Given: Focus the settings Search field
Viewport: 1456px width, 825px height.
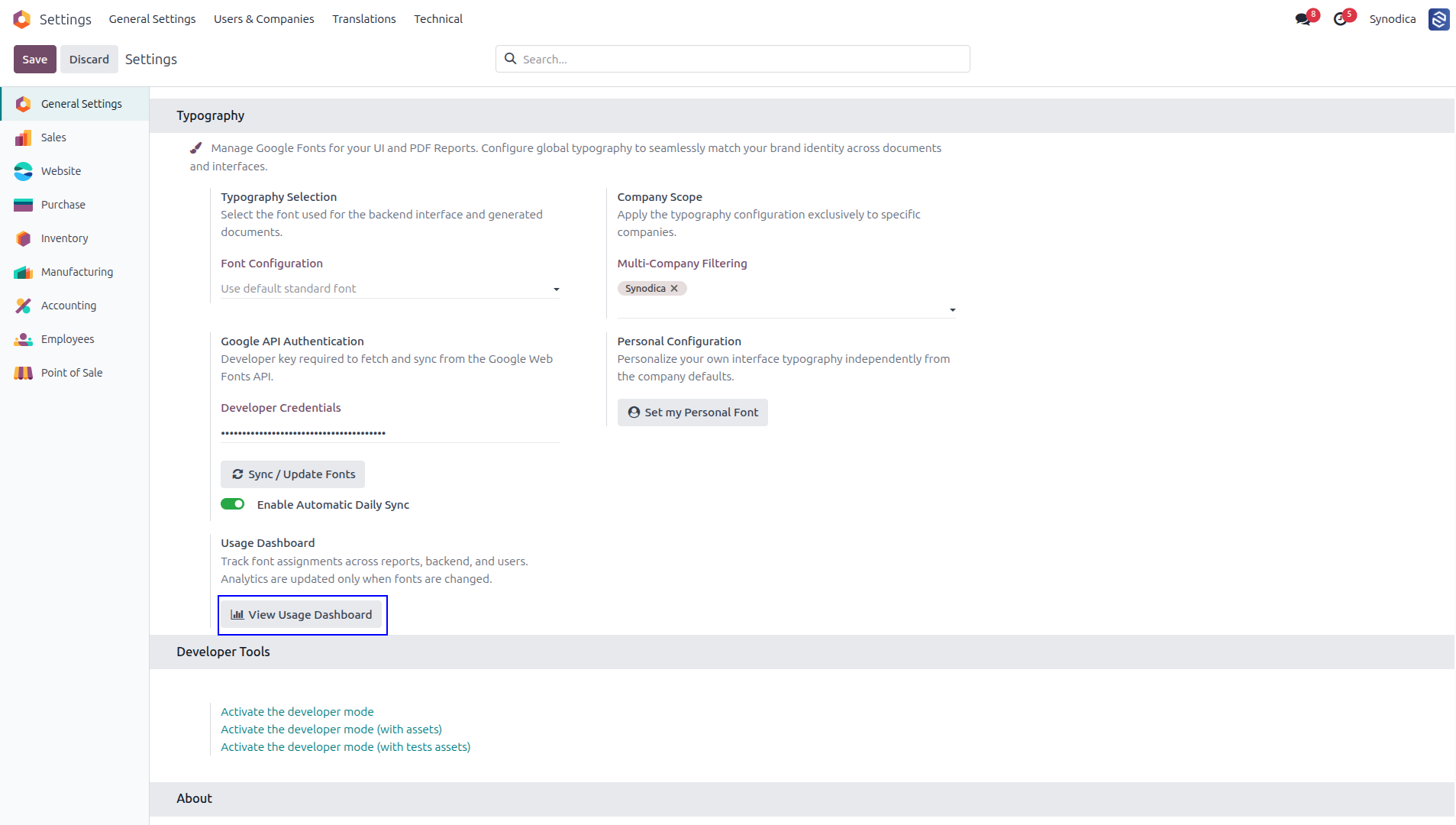Looking at the screenshot, I should pyautogui.click(x=733, y=59).
